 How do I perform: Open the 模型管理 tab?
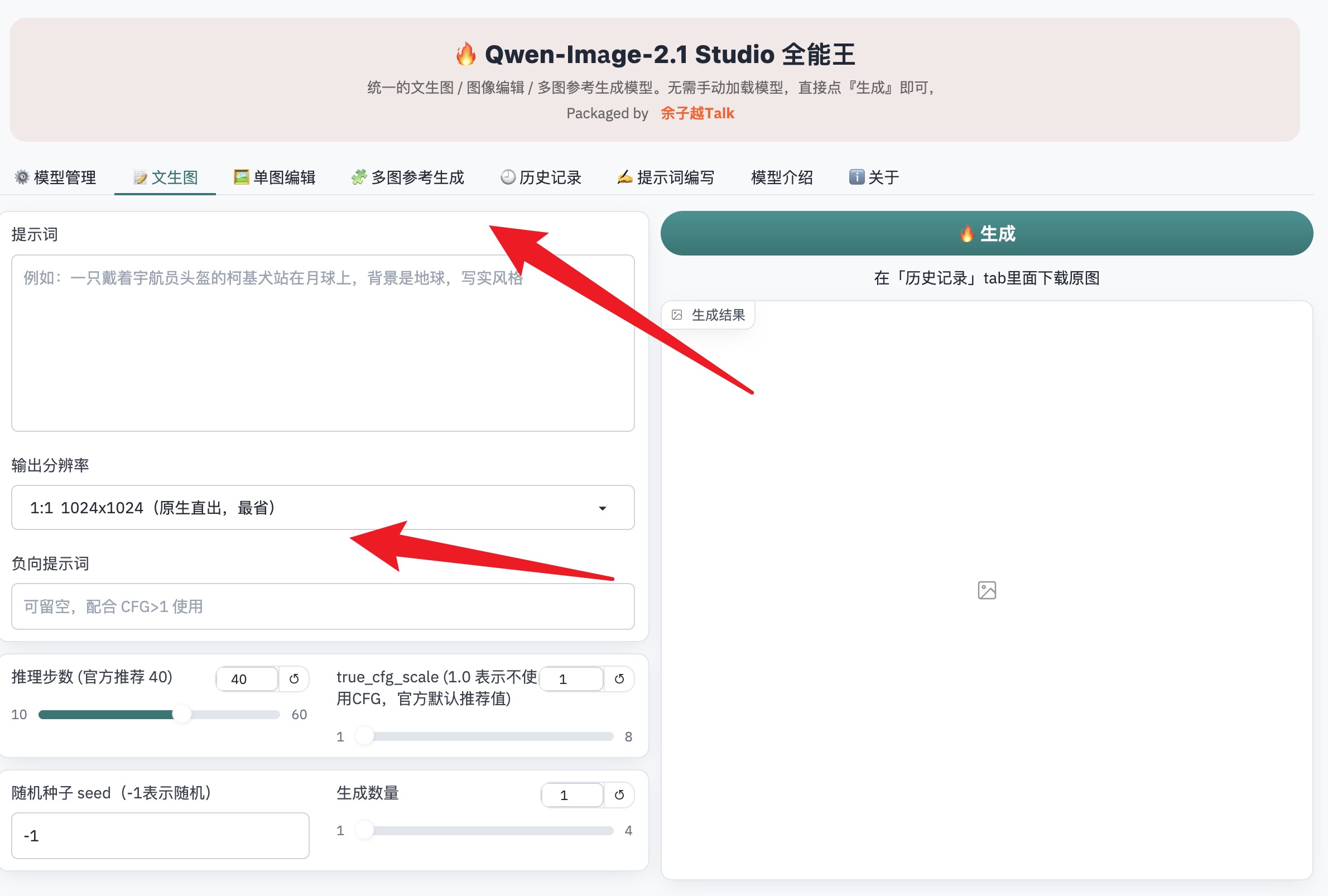(x=55, y=177)
